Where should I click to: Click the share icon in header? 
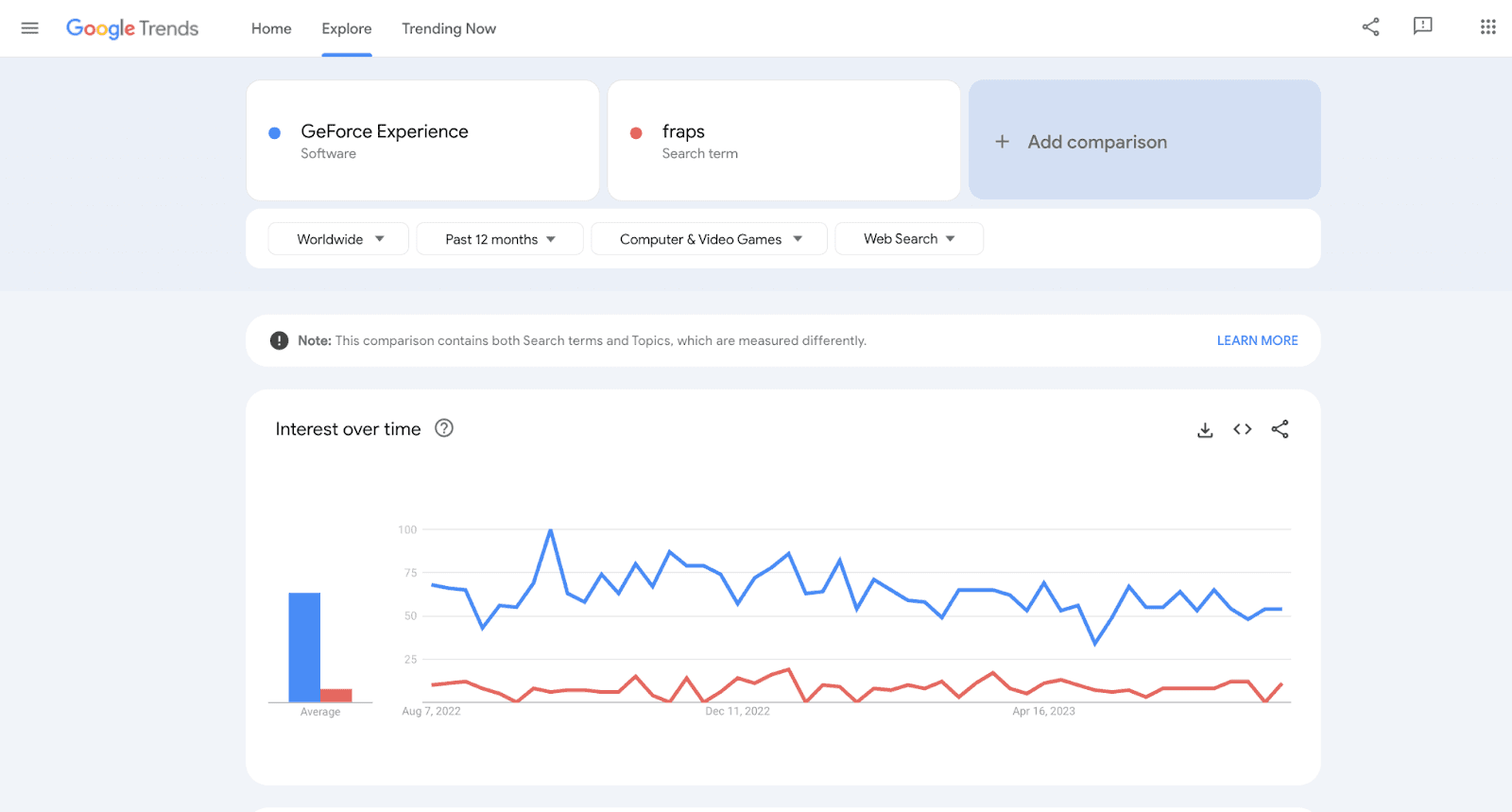(x=1370, y=26)
